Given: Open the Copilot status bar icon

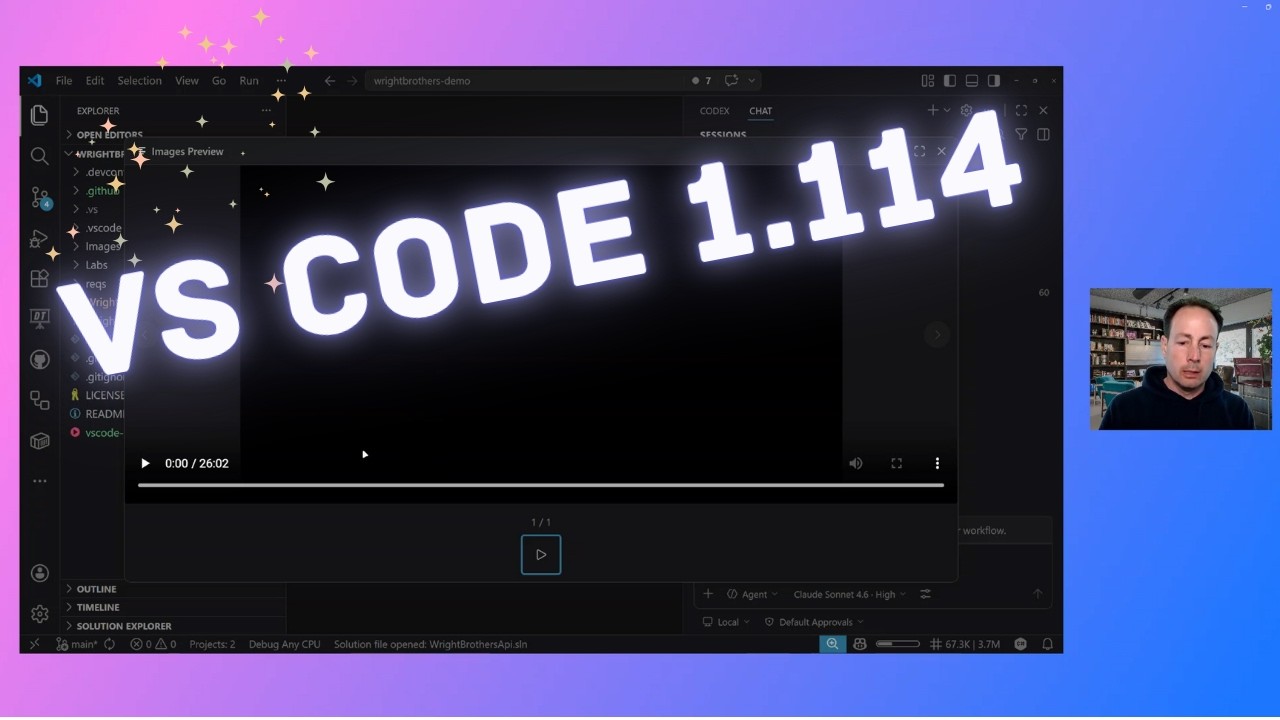Looking at the screenshot, I should pyautogui.click(x=859, y=644).
